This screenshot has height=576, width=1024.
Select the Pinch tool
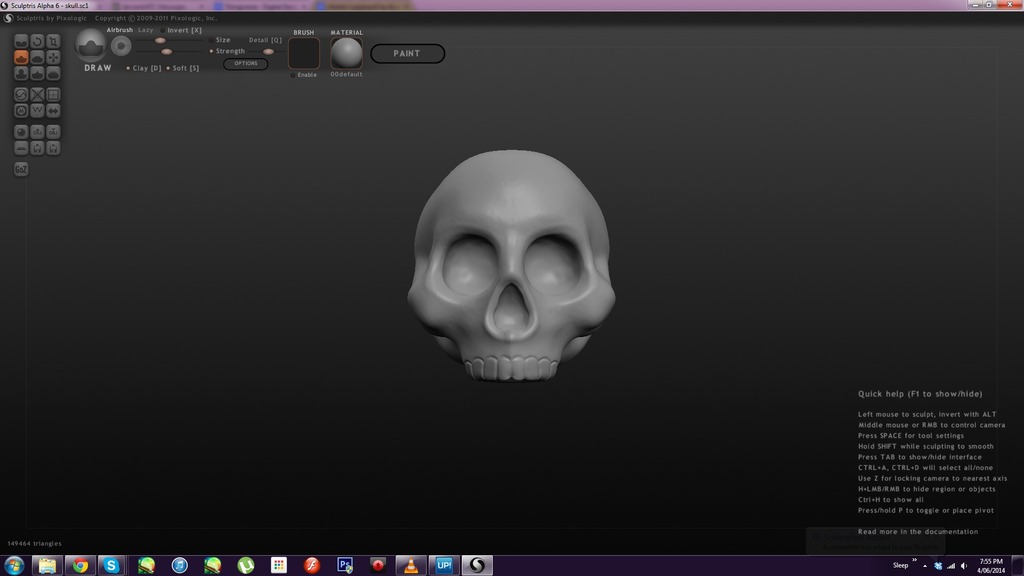37,73
